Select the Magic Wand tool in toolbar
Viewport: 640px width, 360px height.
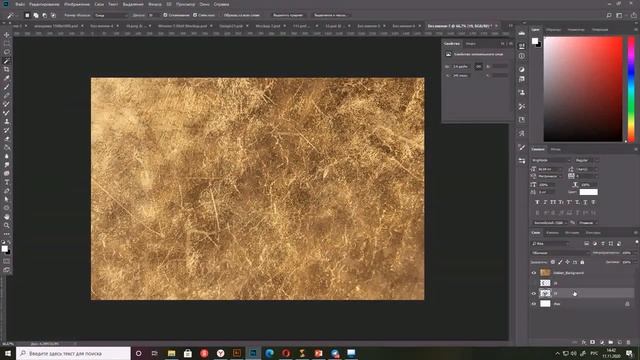pyautogui.click(x=7, y=61)
